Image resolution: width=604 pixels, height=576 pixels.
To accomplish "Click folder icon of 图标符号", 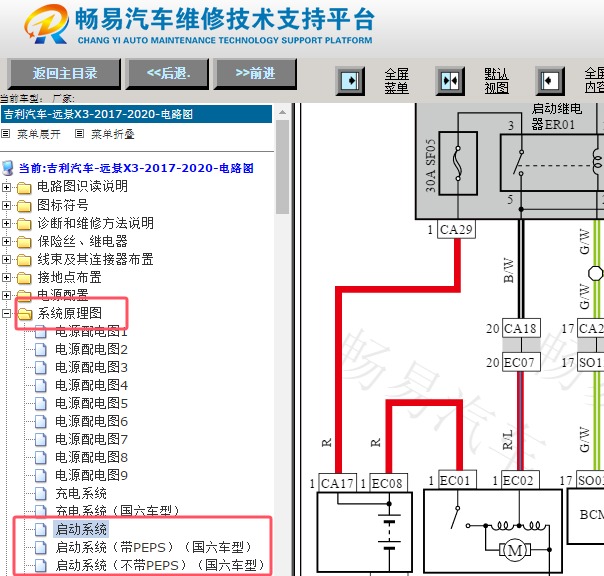I will click(24, 206).
